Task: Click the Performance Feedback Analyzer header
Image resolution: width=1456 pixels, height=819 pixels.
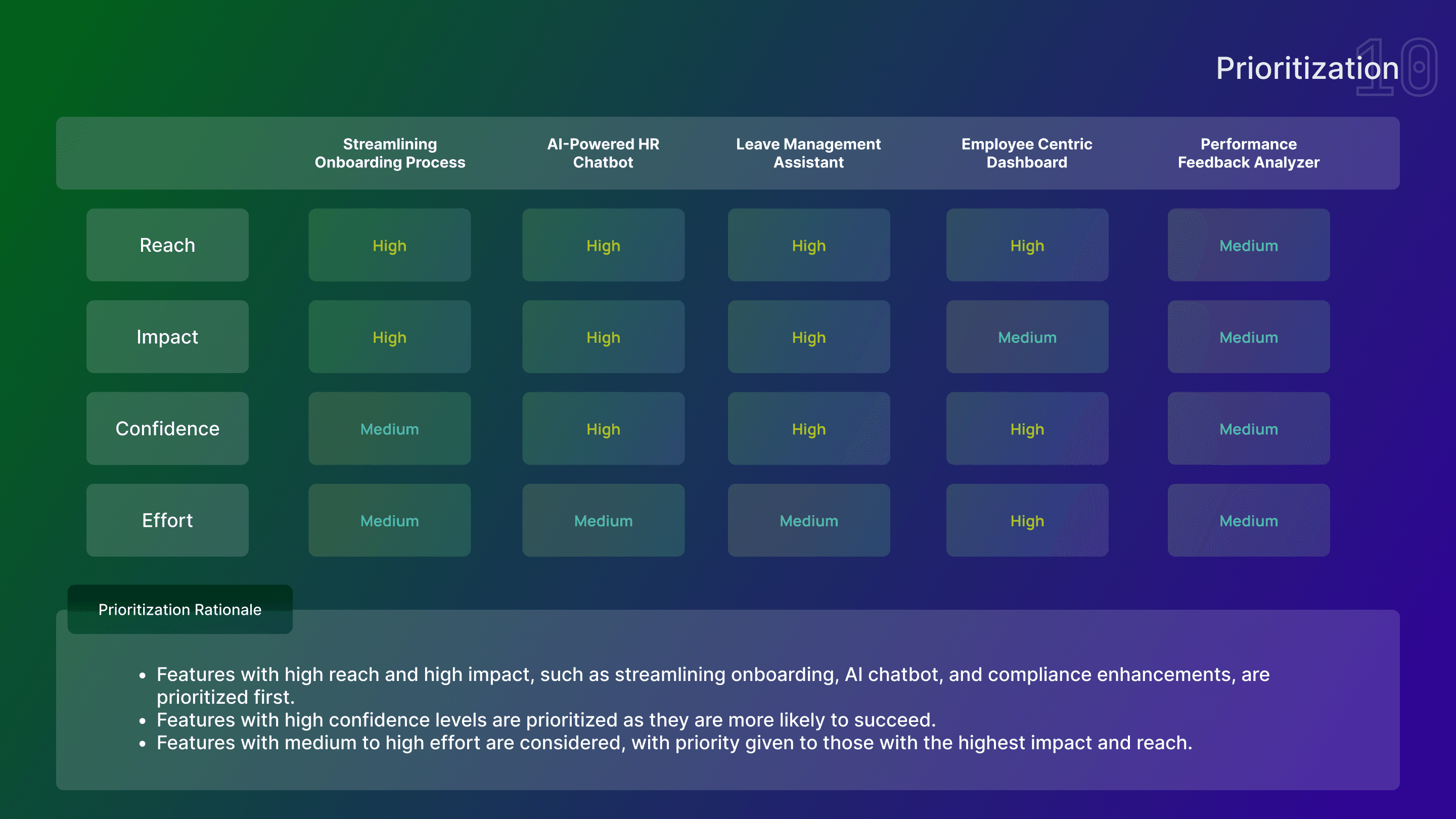Action: tap(1249, 153)
